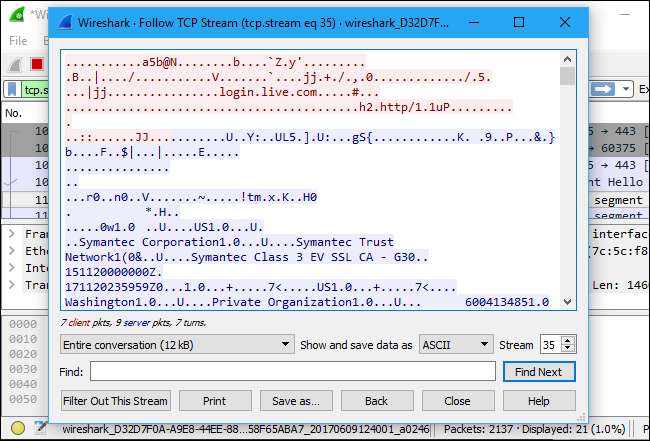This screenshot has height=441, width=650.
Task: Click the a5b@N first stream line
Action: click(x=215, y=62)
